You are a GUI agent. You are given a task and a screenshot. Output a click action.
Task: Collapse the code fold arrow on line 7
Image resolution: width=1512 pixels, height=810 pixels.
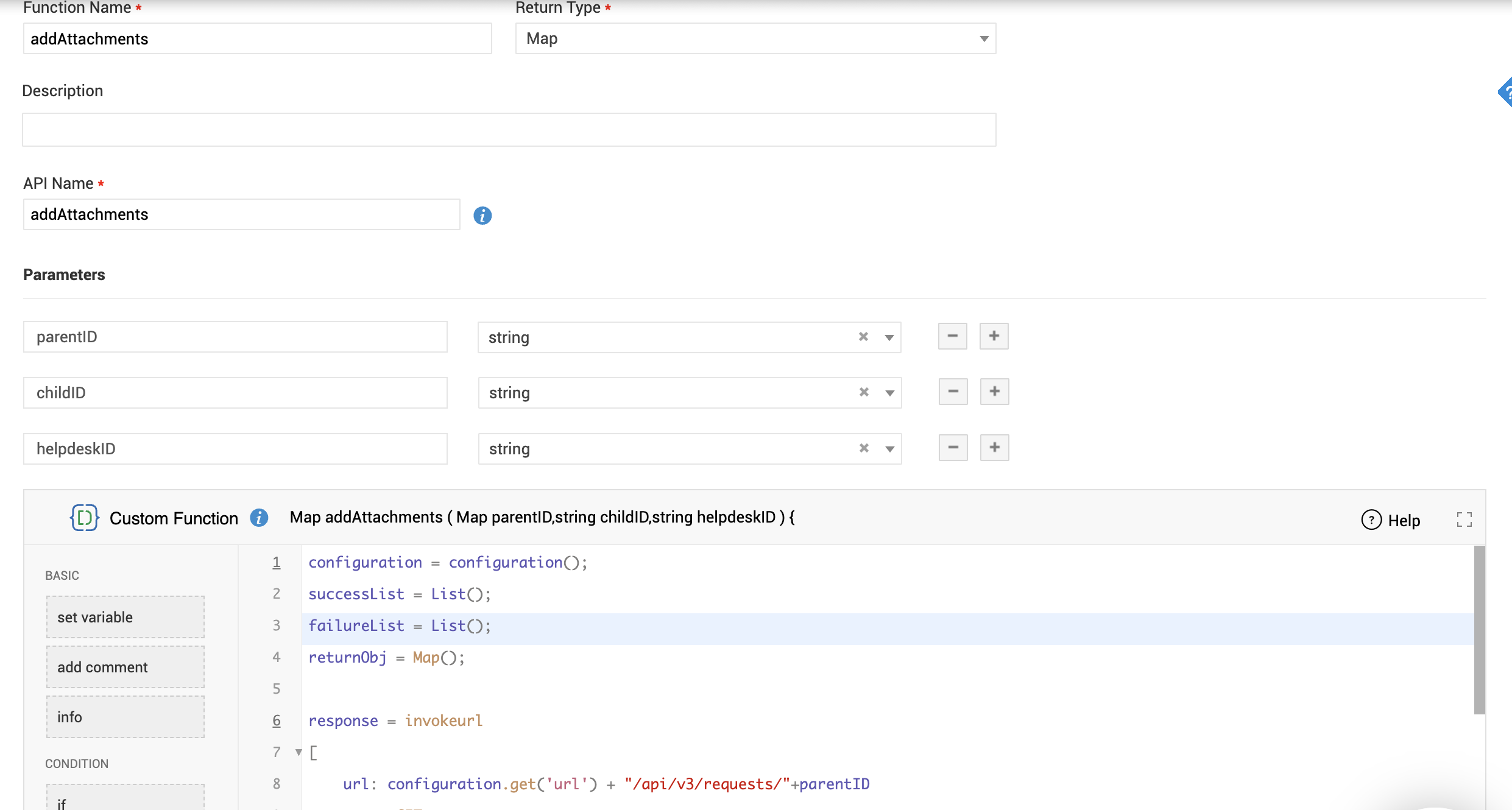point(299,752)
